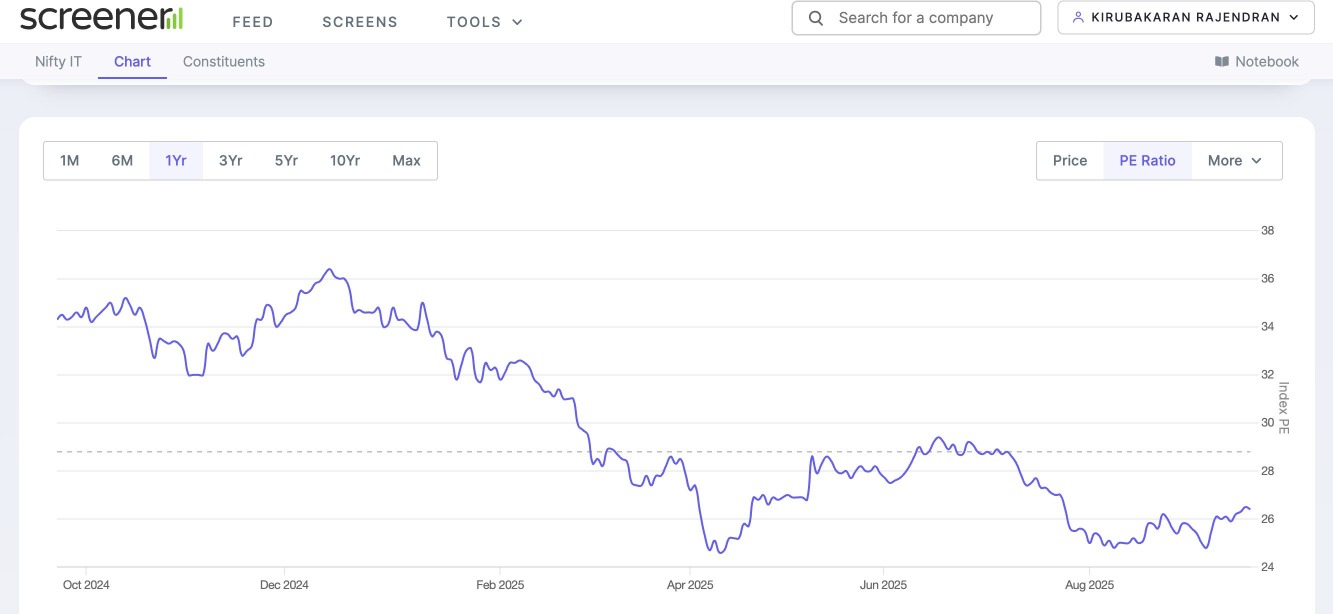Screen dimensions: 1333x614
Task: Click the Screener logo
Action: [101, 18]
